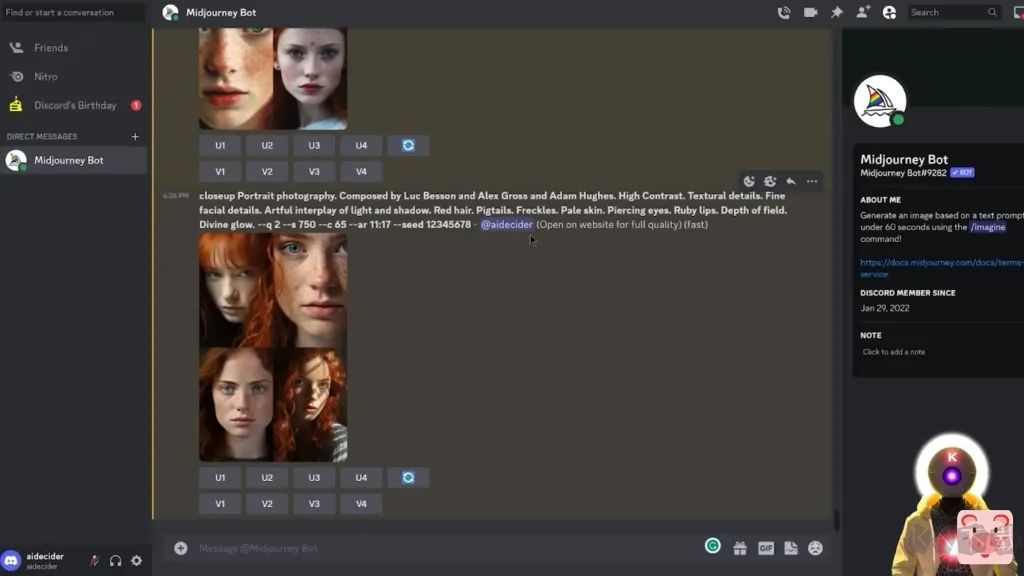Start a voice call with Midjourney Bot
Viewport: 1024px width, 576px height.
(784, 13)
